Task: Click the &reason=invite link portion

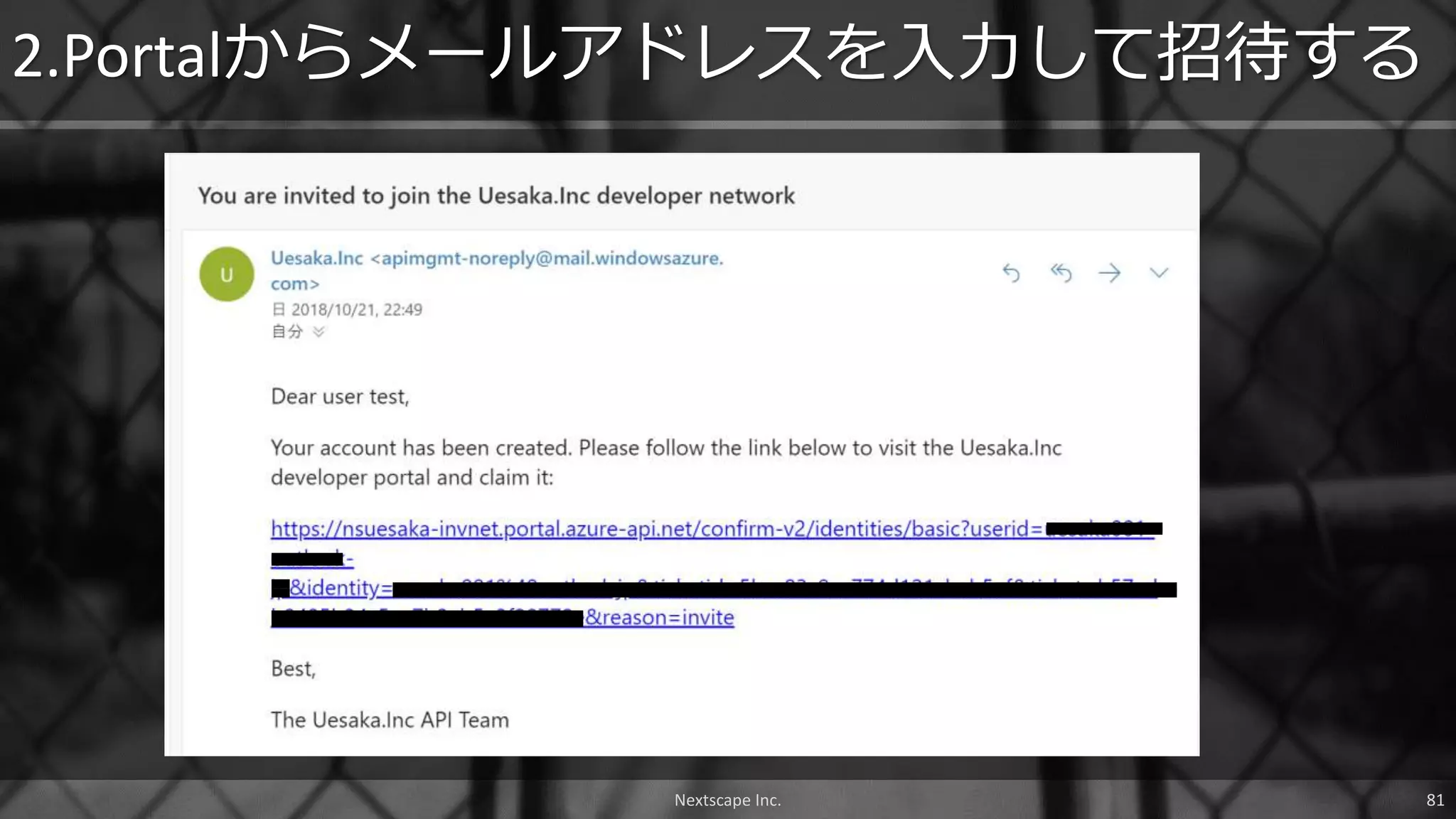Action: (x=659, y=617)
